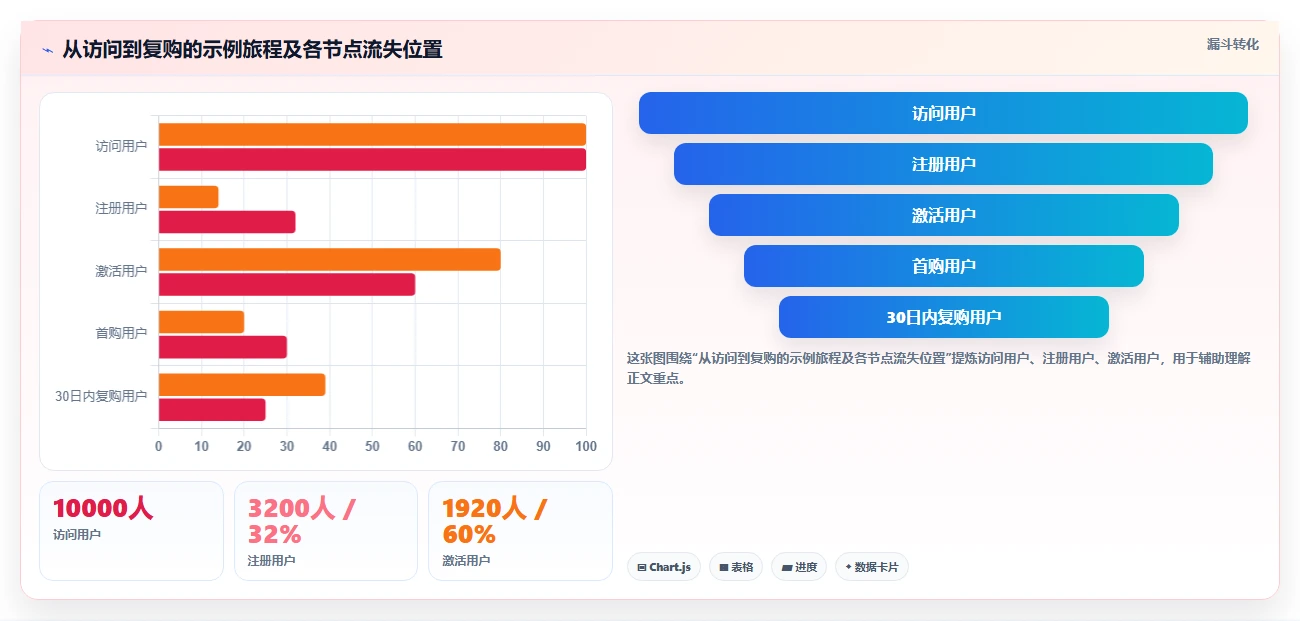The image size is (1300, 621).
Task: Click the x-axis tick label 100
Action: (586, 446)
